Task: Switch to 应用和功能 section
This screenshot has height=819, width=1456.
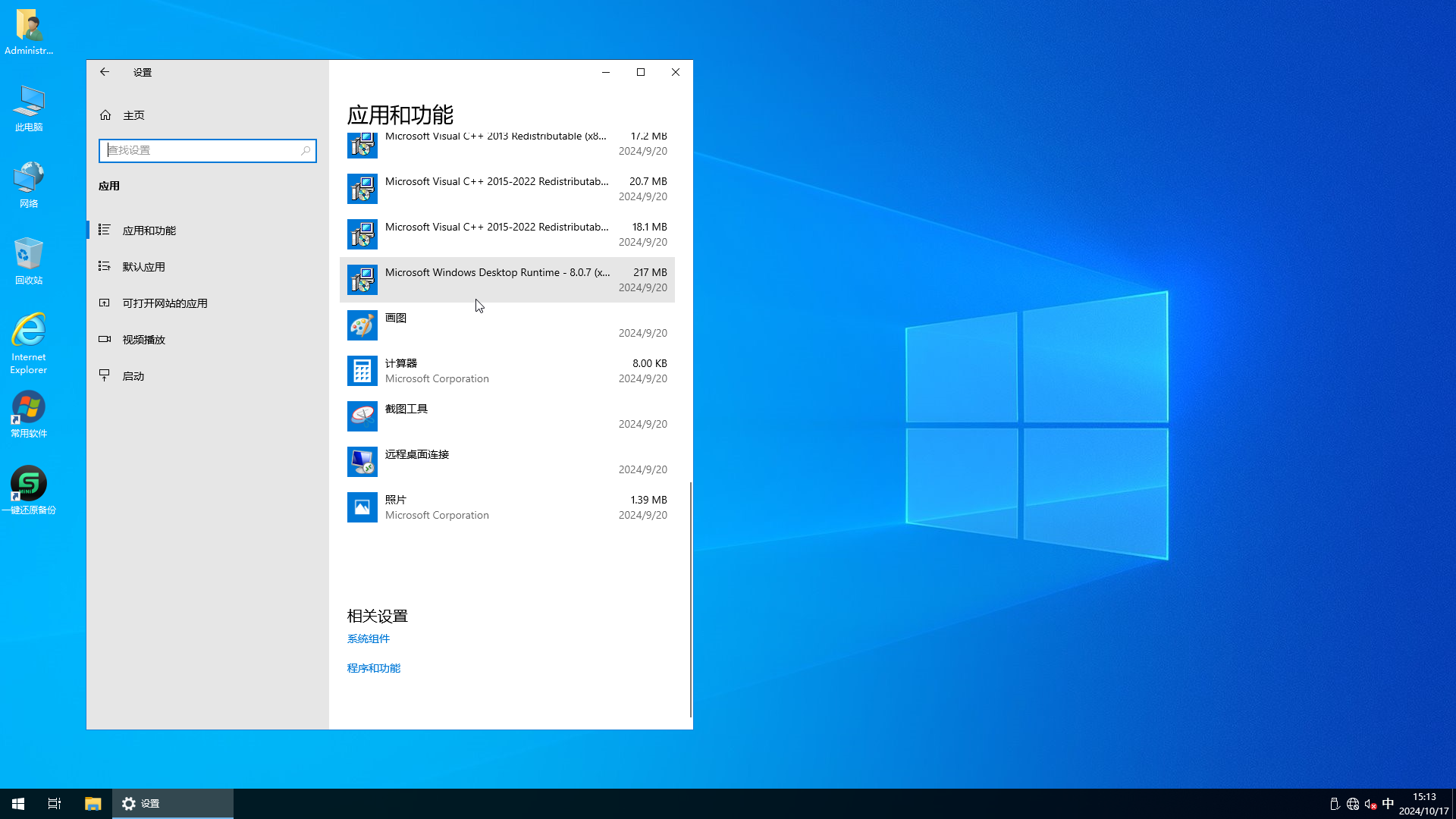Action: tap(208, 230)
